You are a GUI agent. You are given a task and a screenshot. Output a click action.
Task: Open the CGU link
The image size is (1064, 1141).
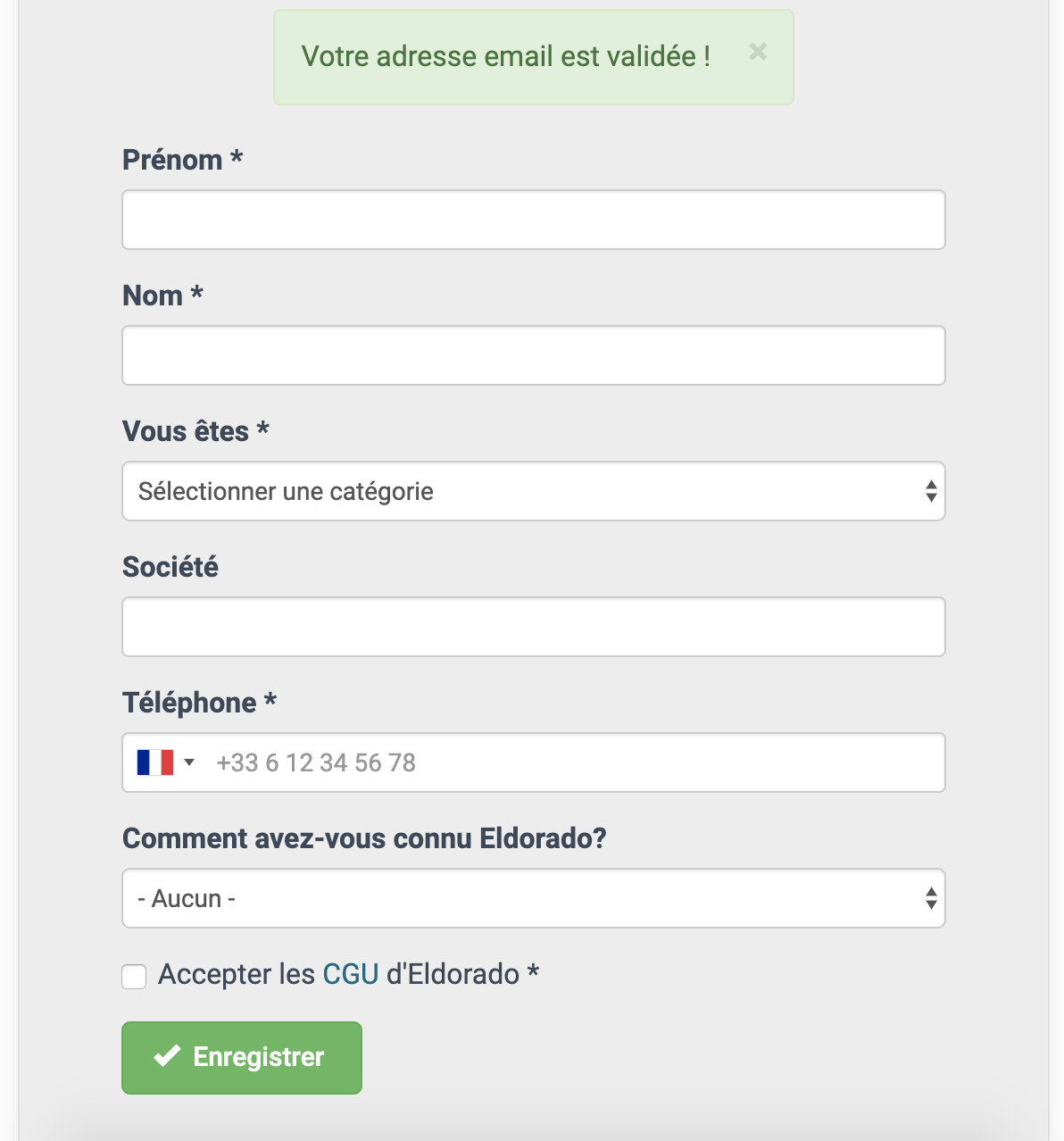(351, 974)
